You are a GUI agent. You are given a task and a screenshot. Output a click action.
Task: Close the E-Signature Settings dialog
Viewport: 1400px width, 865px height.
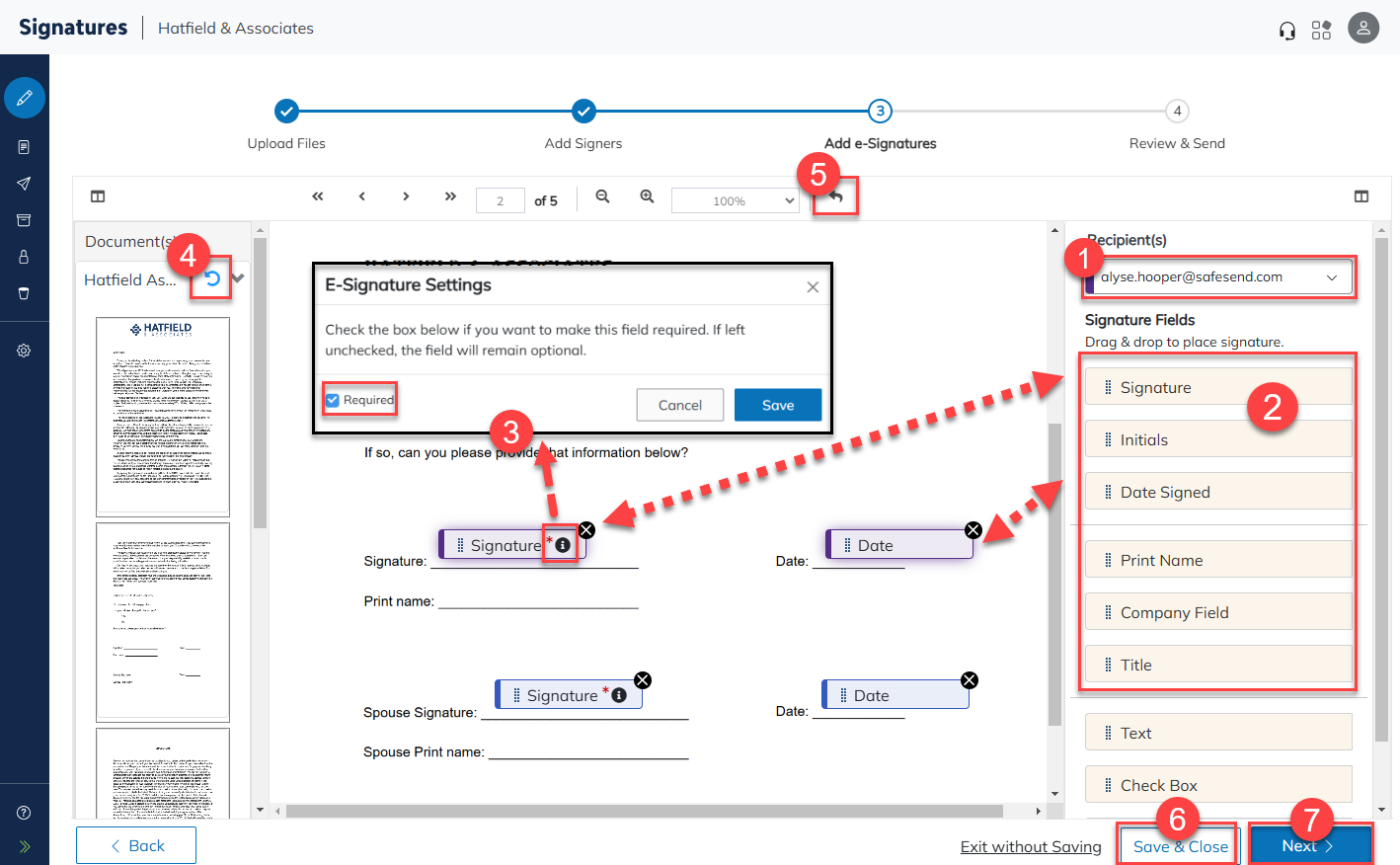coord(813,287)
